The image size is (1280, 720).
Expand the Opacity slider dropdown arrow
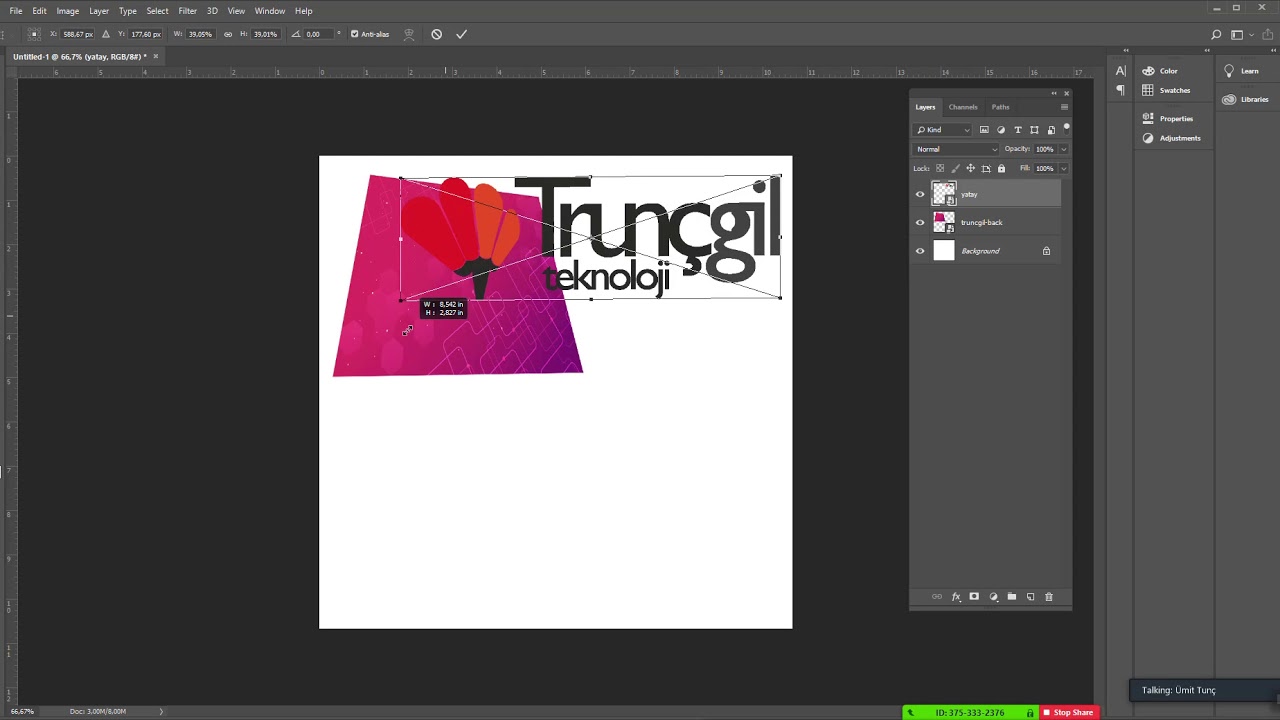1063,149
